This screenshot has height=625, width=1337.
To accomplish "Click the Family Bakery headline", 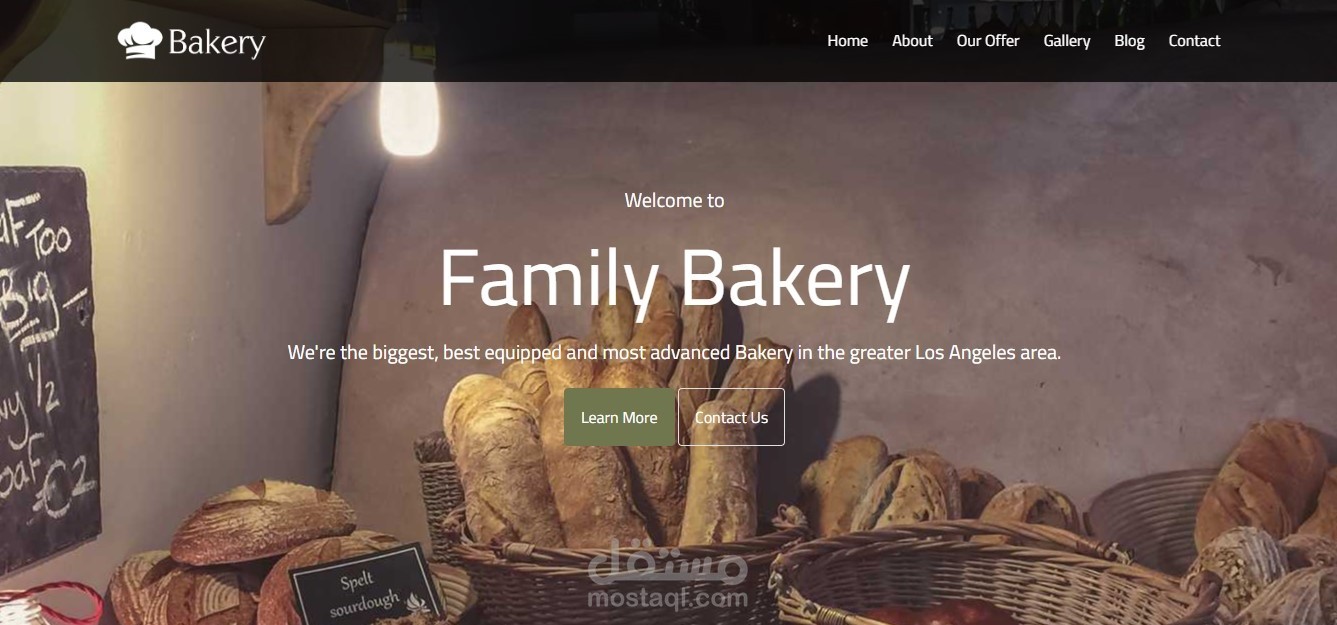I will pyautogui.click(x=674, y=279).
